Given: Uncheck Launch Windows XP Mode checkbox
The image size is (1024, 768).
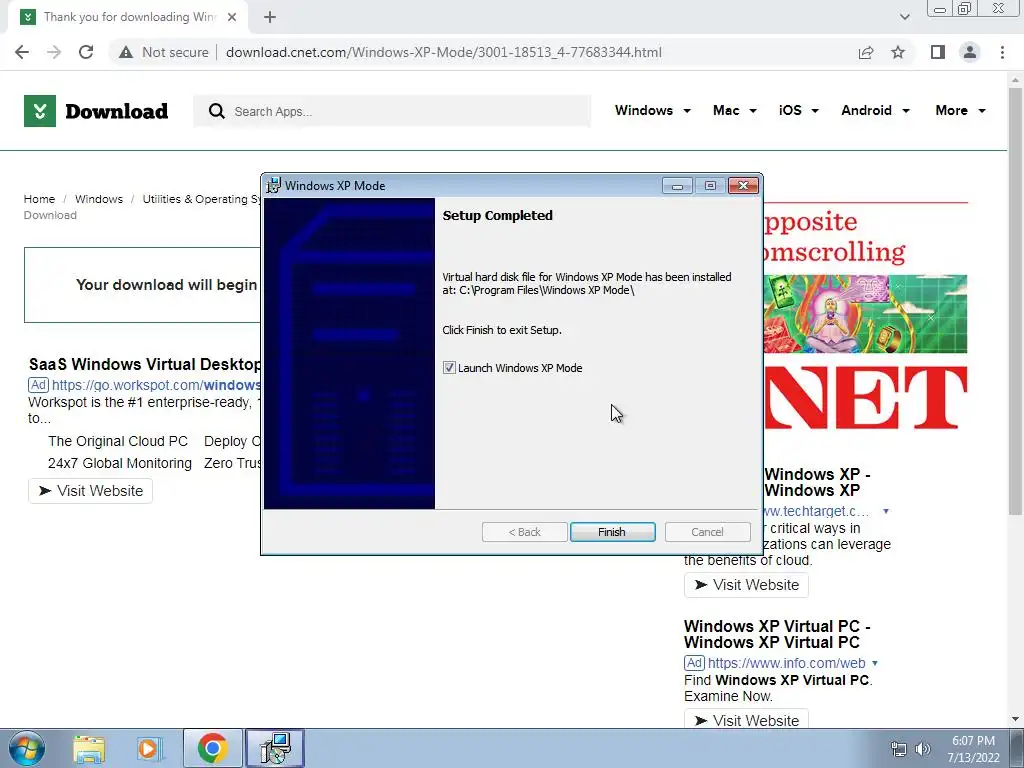Looking at the screenshot, I should coord(449,368).
